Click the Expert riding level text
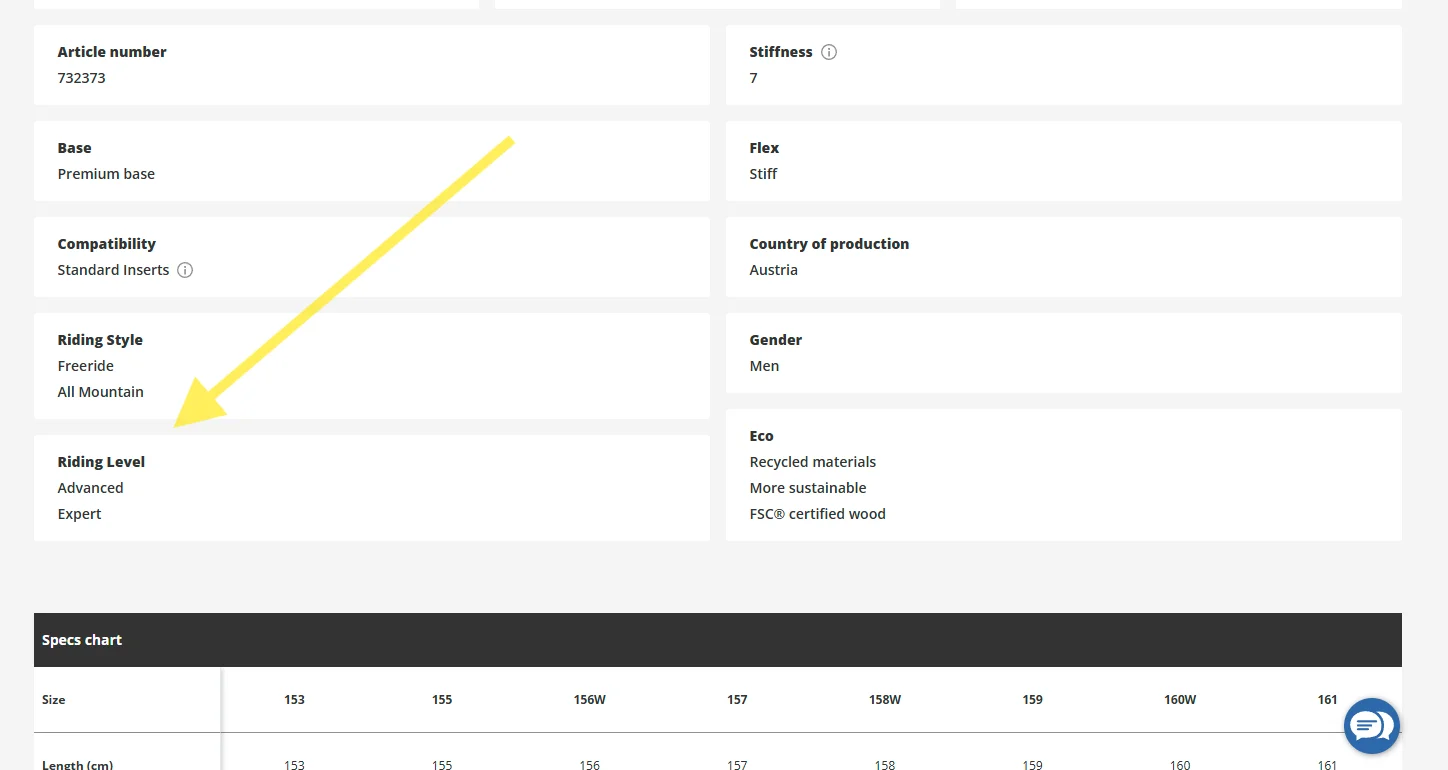1448x770 pixels. click(x=79, y=514)
